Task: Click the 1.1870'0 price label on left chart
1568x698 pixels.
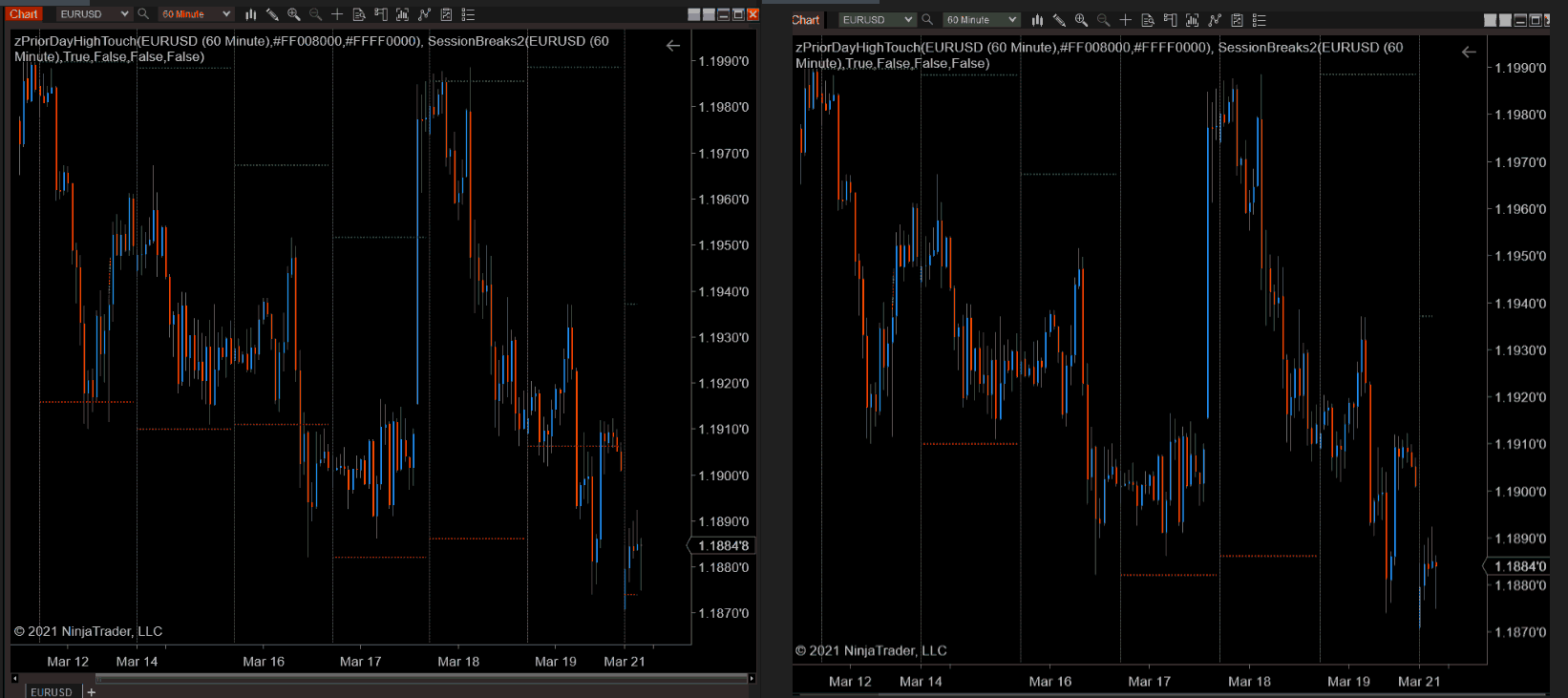Action: [724, 613]
